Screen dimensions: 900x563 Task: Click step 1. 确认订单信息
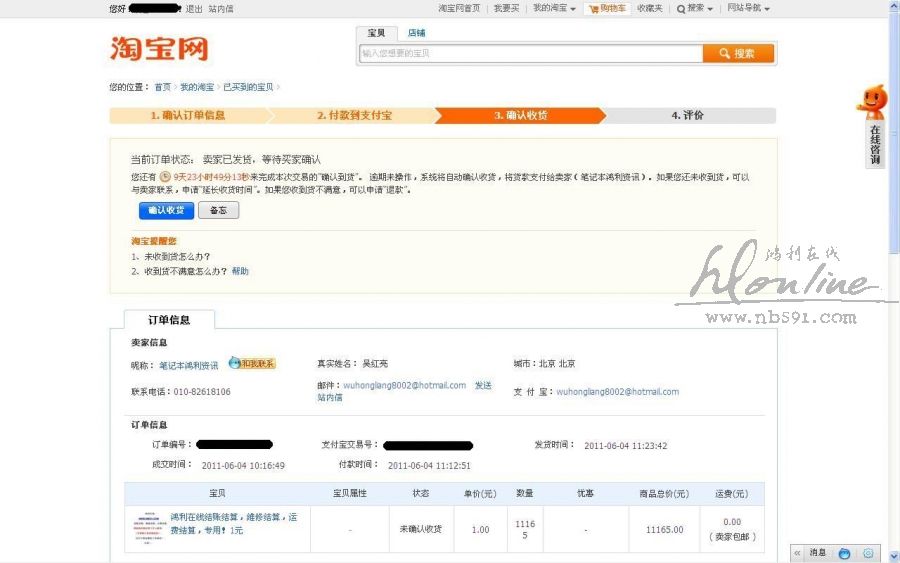pyautogui.click(x=188, y=115)
